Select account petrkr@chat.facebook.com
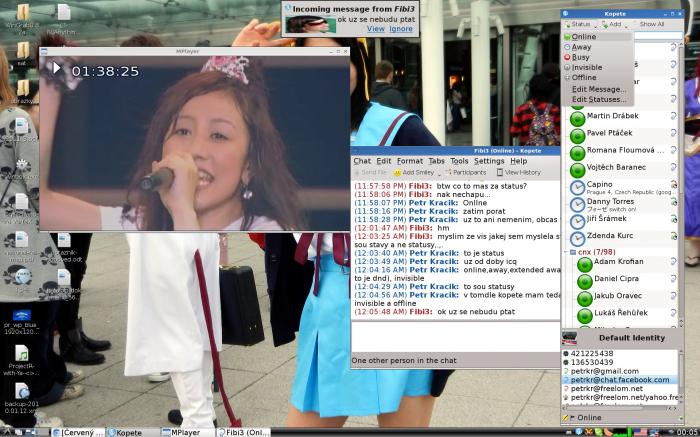 [621, 380]
